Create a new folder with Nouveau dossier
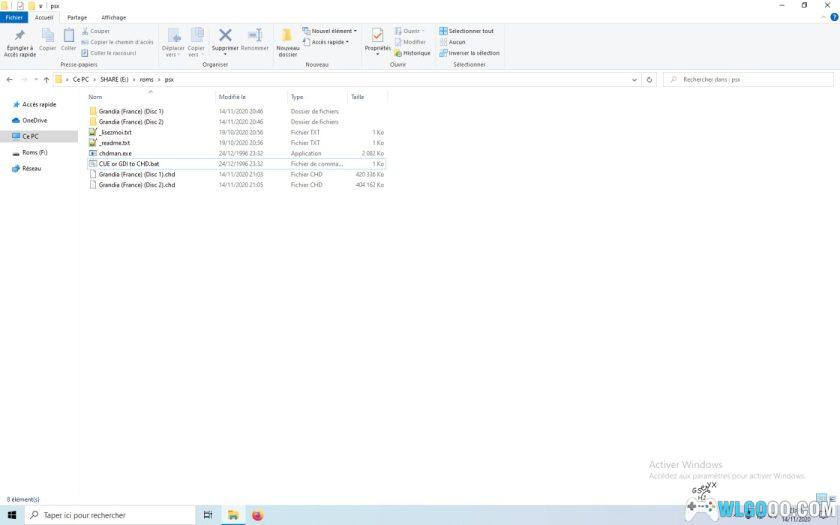Viewport: 840px width, 525px height. [x=287, y=40]
